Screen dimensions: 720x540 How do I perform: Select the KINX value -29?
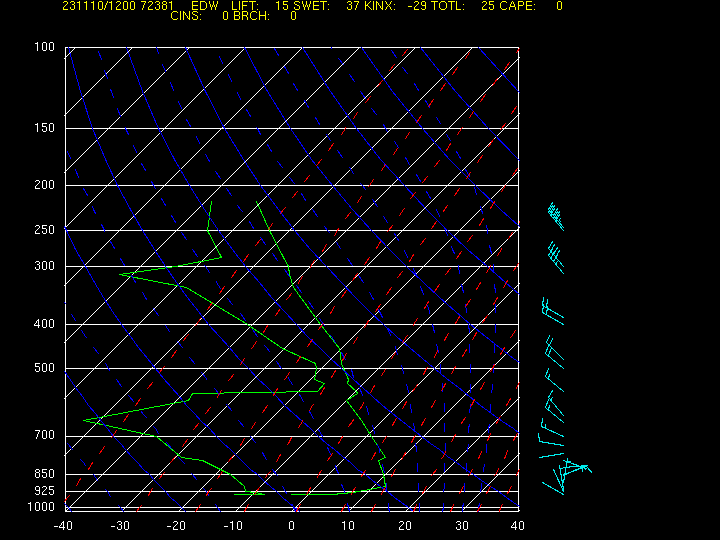click(x=417, y=6)
